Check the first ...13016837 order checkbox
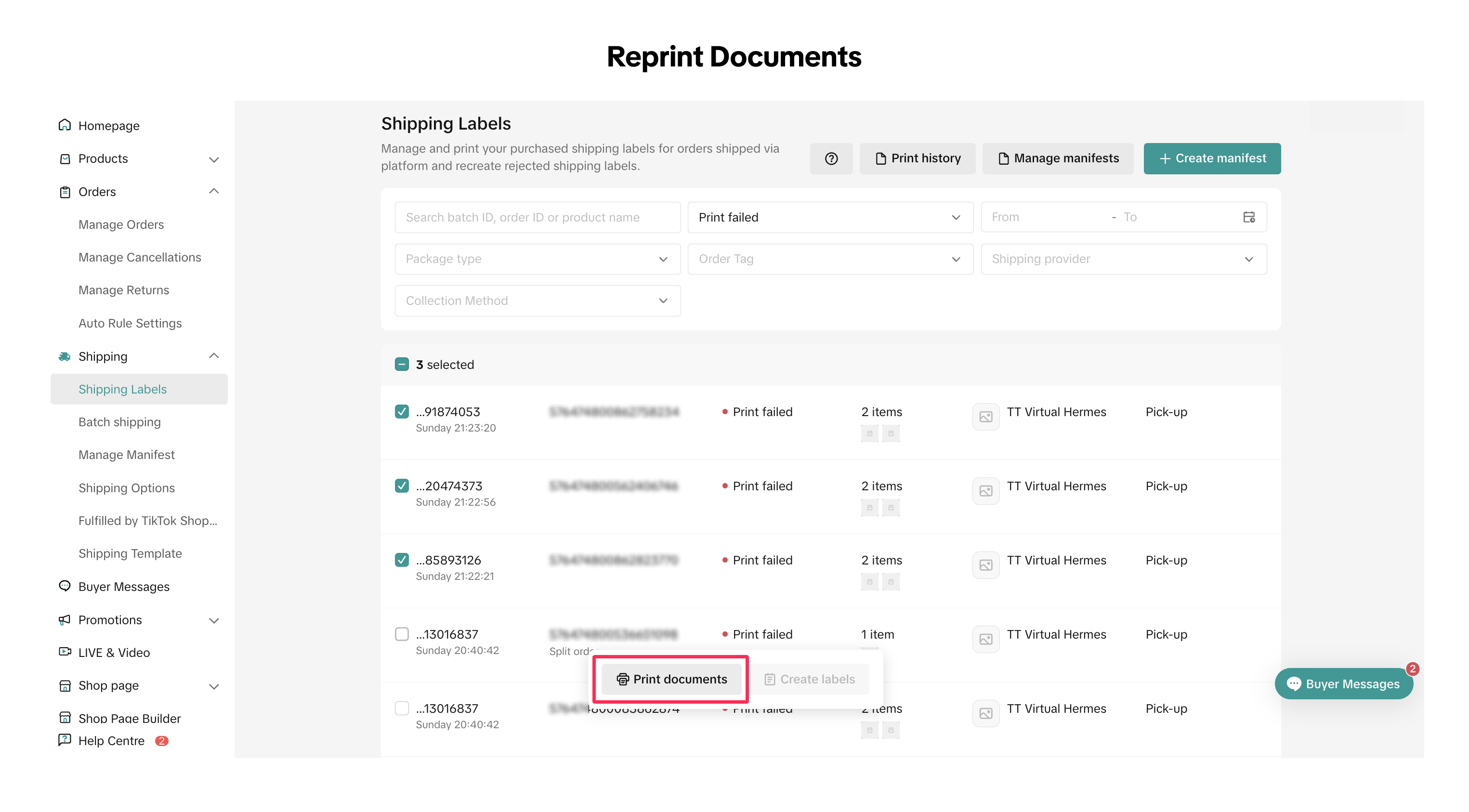This screenshot has width=1469, height=812. tap(402, 634)
